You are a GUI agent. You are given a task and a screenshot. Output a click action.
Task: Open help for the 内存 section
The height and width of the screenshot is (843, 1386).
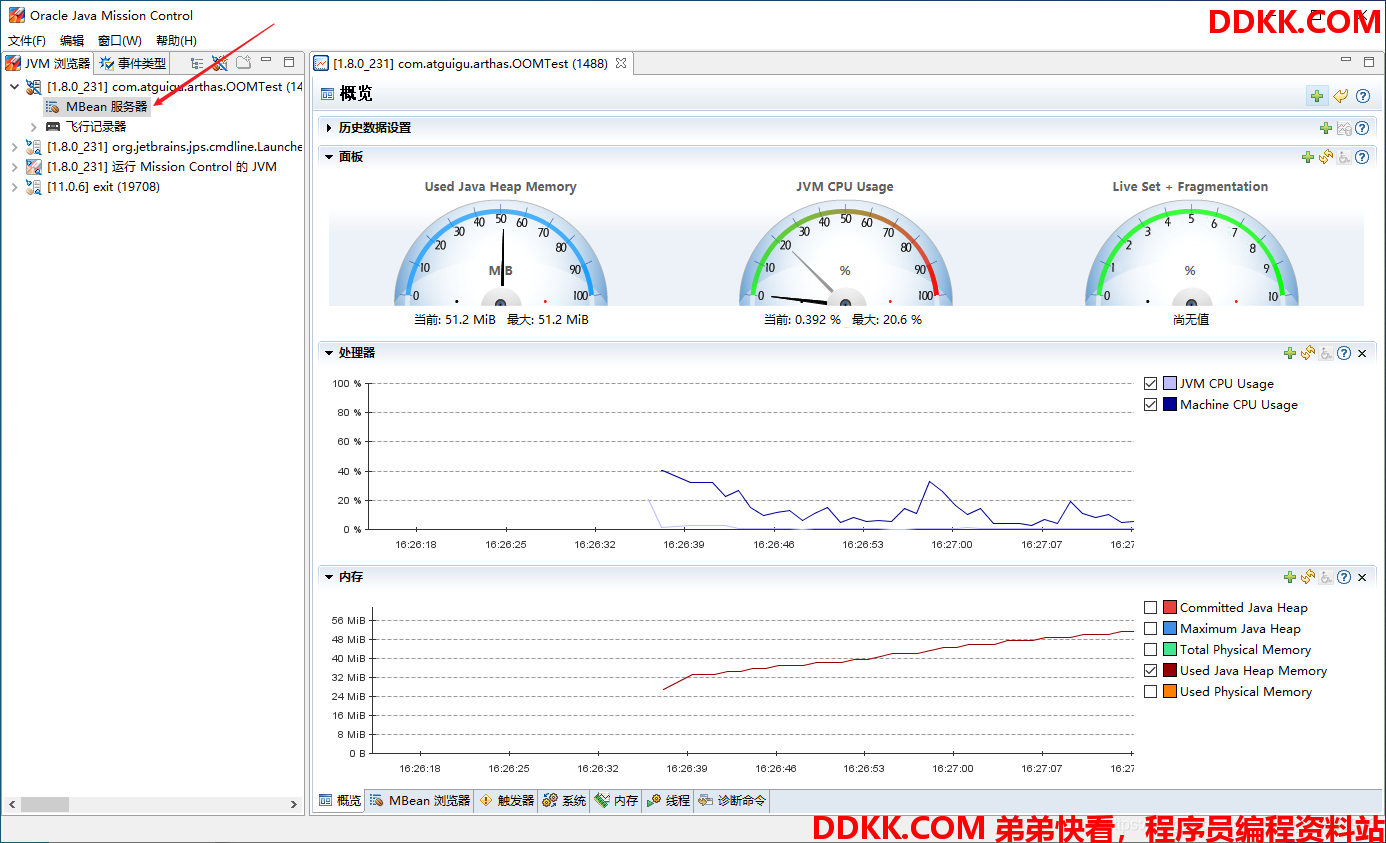click(x=1344, y=577)
